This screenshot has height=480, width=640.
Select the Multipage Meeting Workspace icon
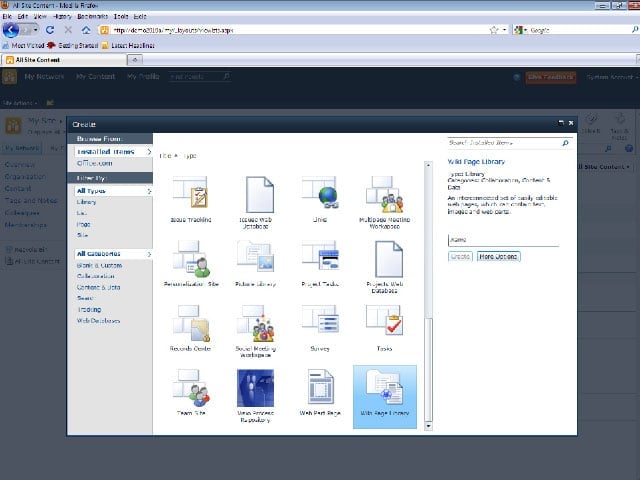point(384,194)
